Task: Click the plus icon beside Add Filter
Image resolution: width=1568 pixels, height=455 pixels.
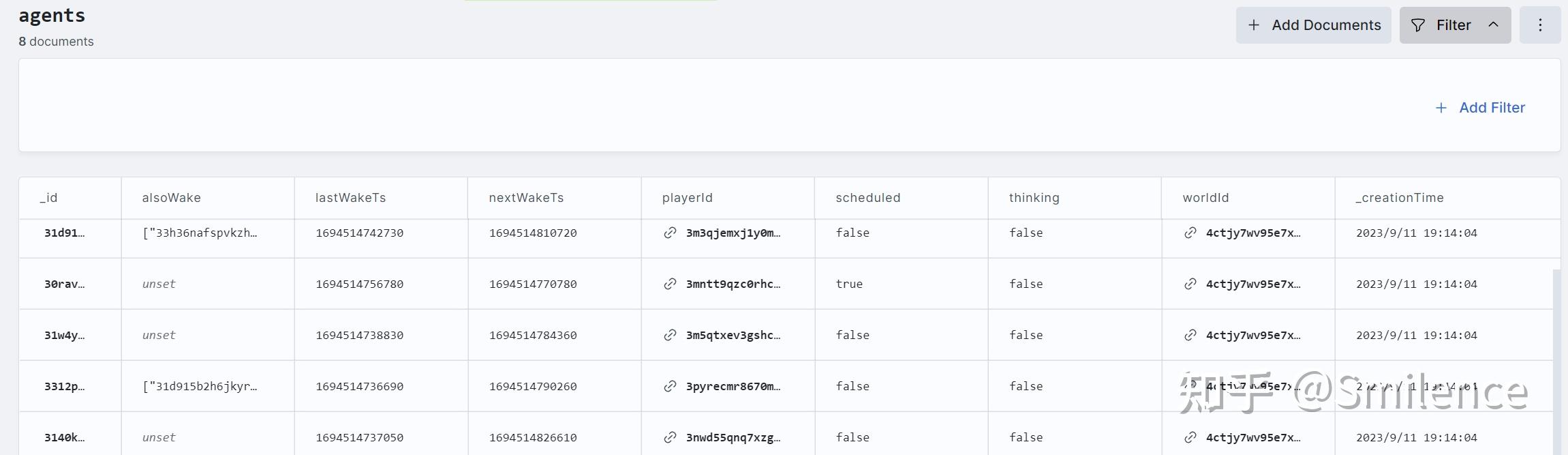Action: coord(1441,108)
